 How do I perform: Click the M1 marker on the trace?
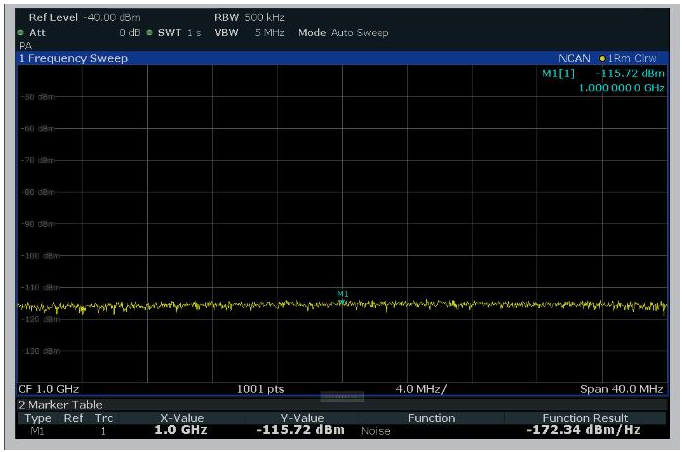point(342,302)
